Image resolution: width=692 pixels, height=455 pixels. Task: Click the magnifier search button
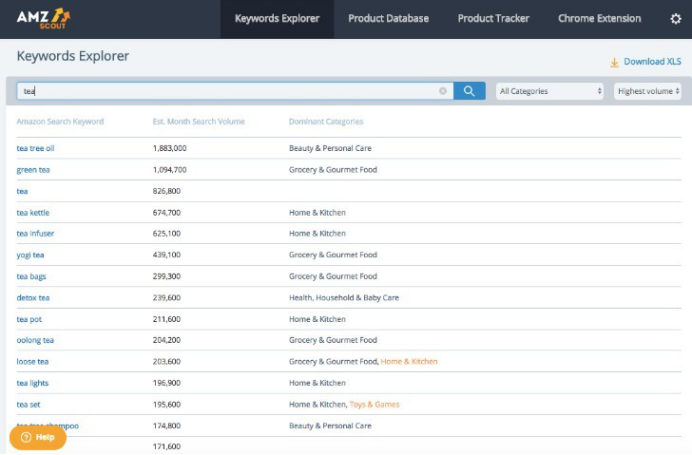pos(469,91)
